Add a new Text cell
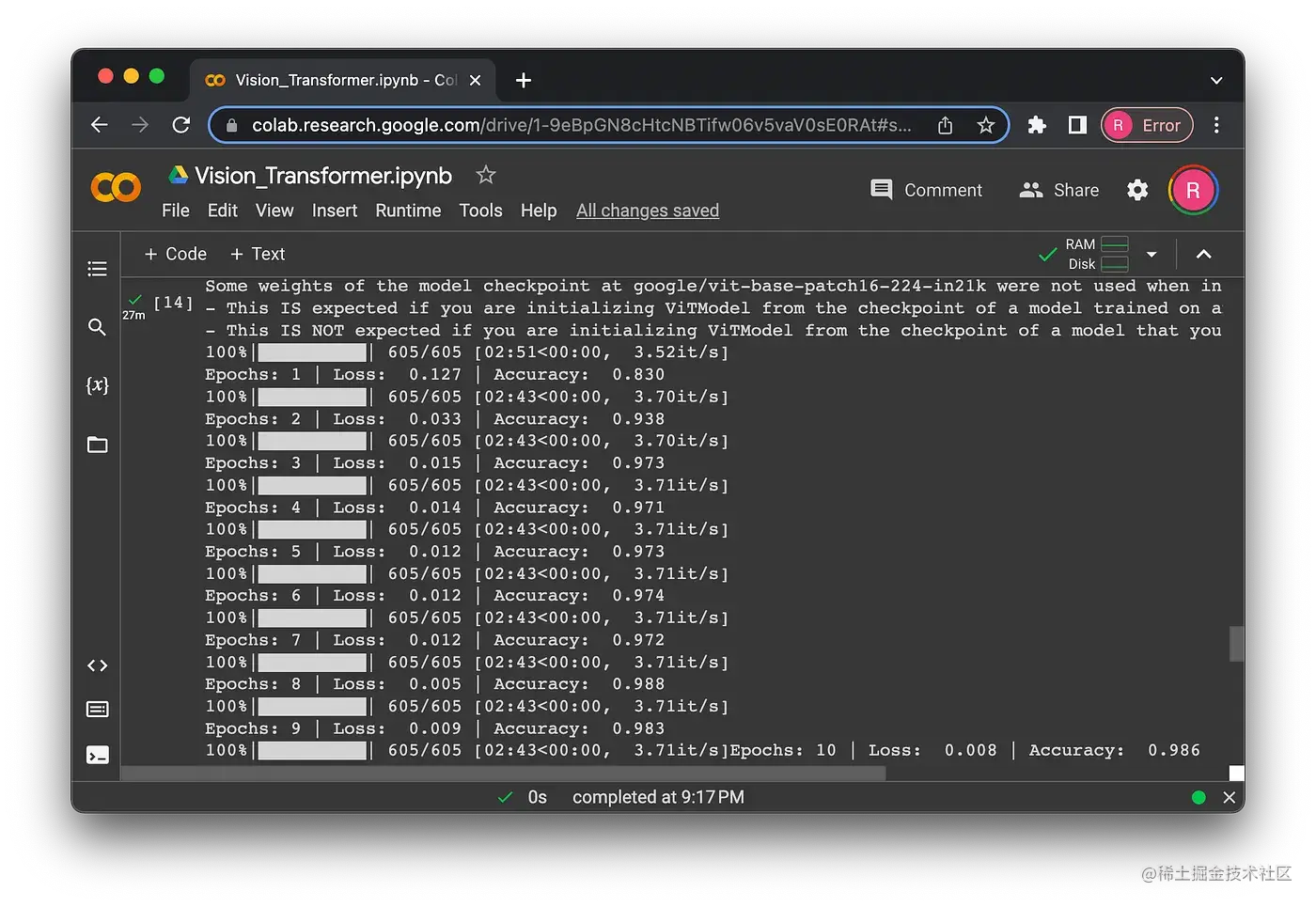Screen dimensions: 1316x907 point(258,254)
